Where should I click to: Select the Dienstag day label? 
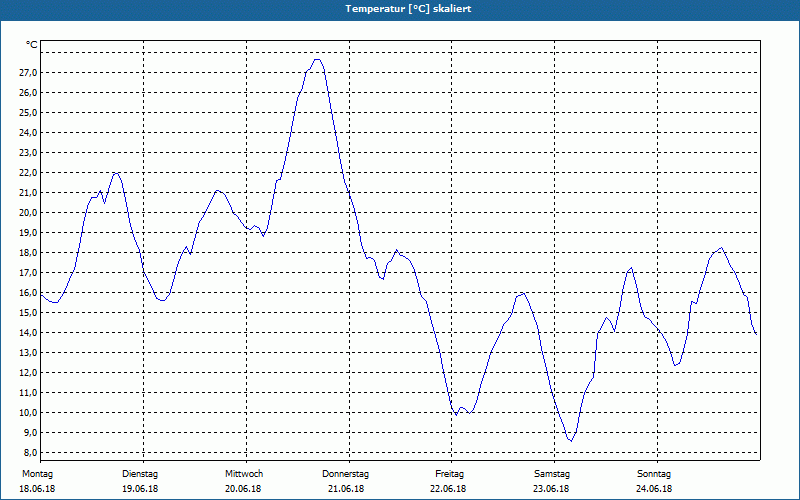coord(140,474)
